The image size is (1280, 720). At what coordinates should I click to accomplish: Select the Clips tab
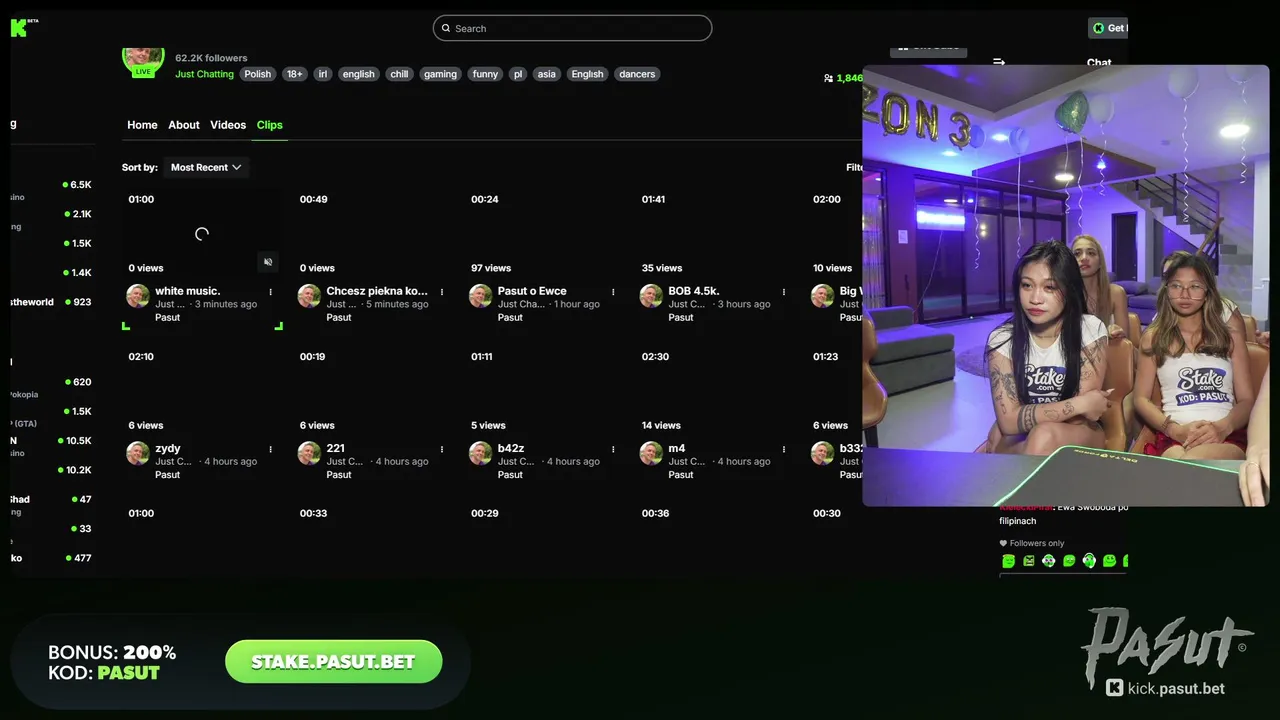[x=270, y=125]
